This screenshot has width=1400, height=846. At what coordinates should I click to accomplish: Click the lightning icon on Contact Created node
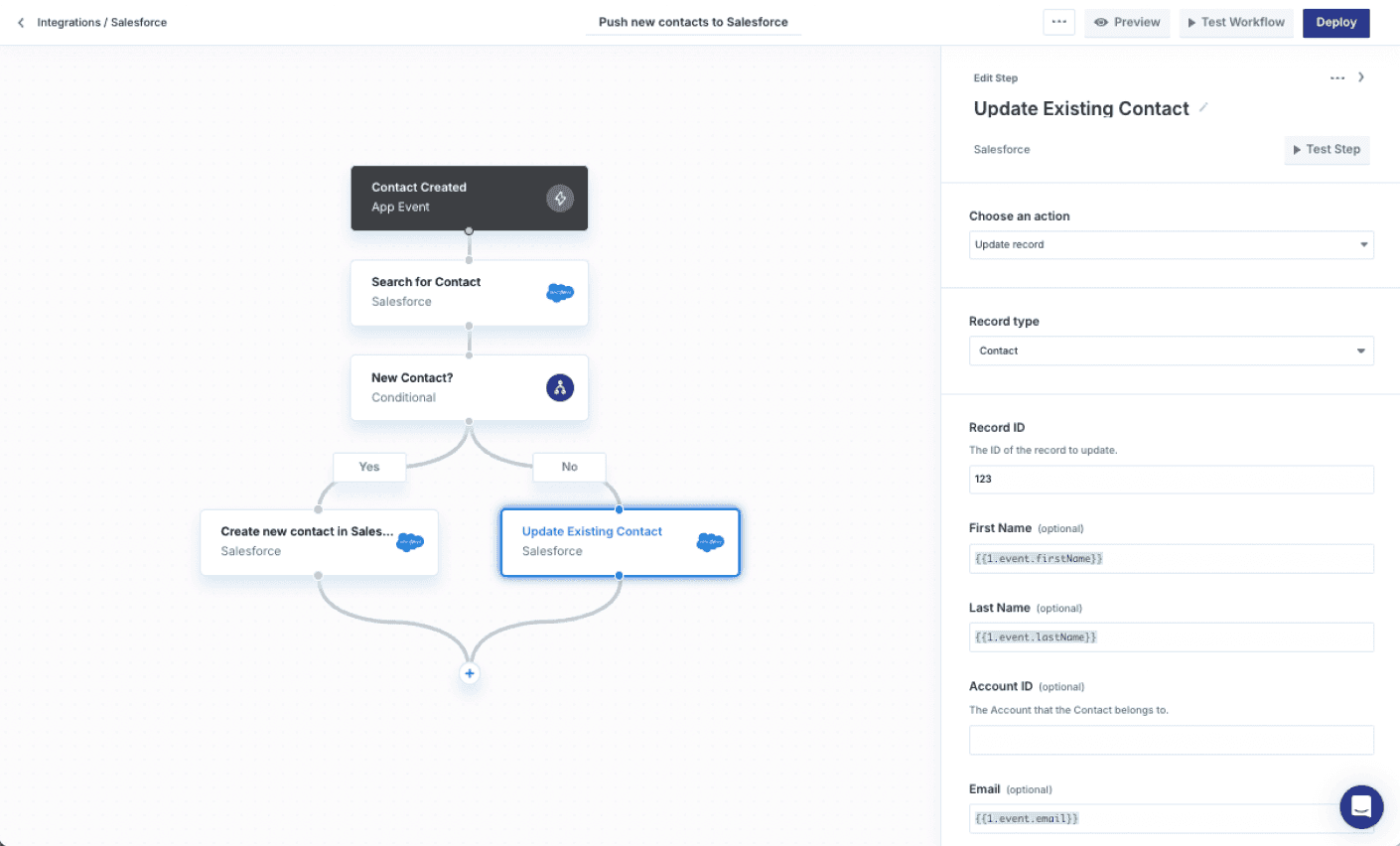tap(560, 198)
